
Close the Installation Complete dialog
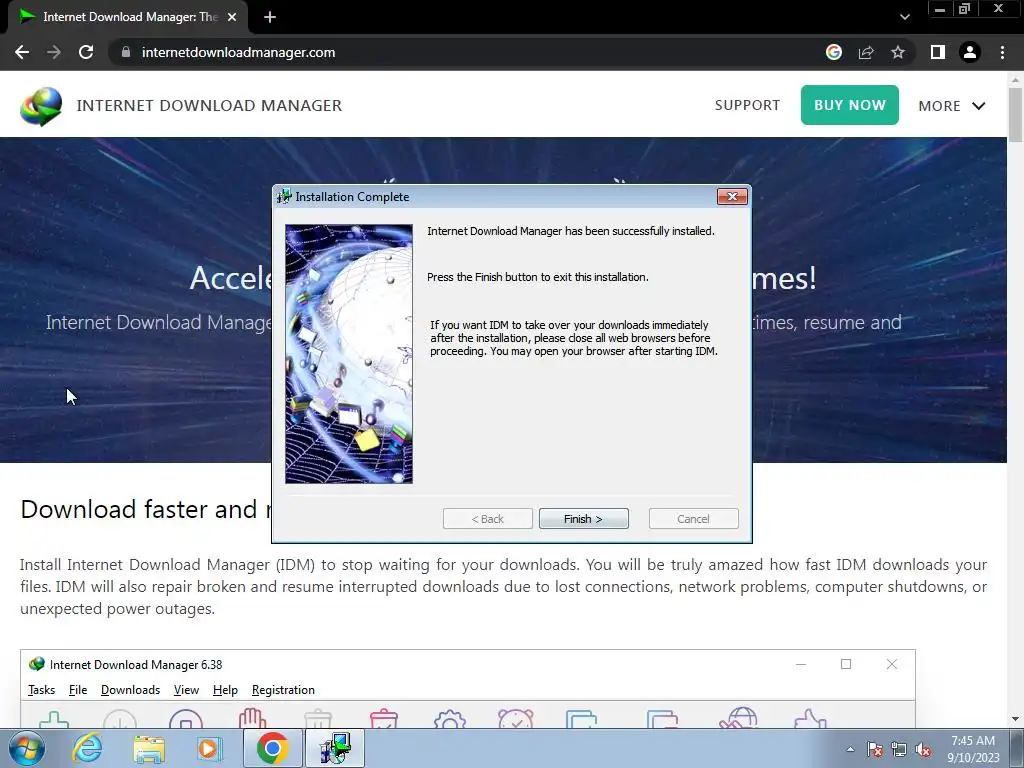pos(731,197)
